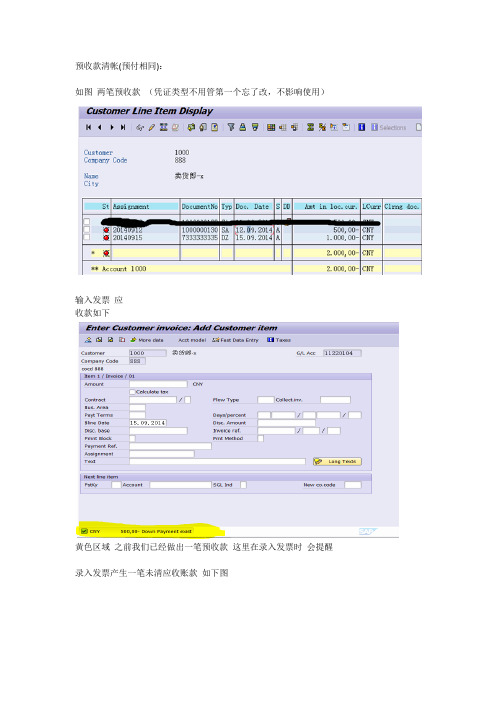Click the Bus. Area input field
496x702 pixels.
pyautogui.click(x=137, y=407)
